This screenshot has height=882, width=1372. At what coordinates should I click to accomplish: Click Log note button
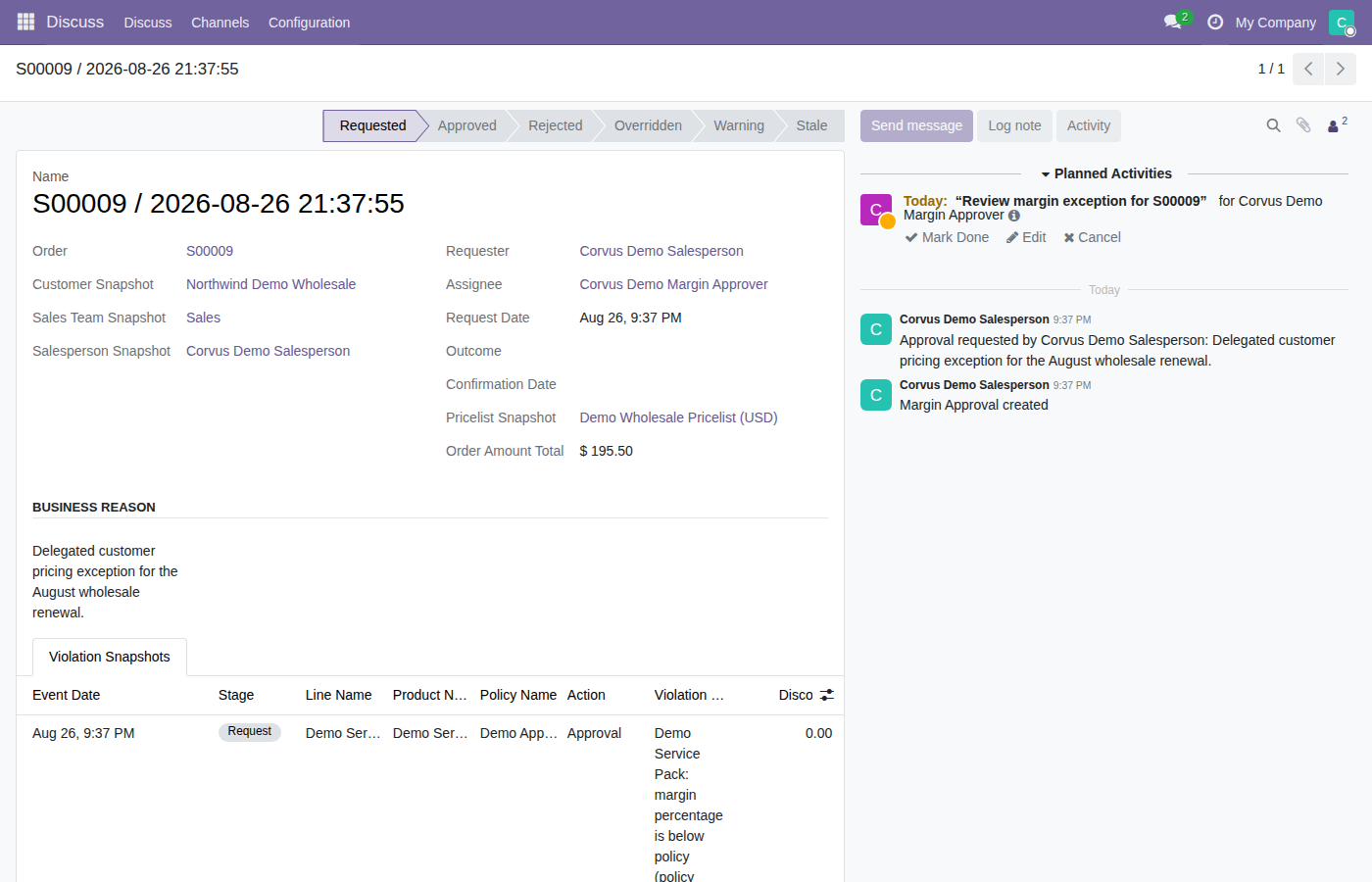(1014, 125)
